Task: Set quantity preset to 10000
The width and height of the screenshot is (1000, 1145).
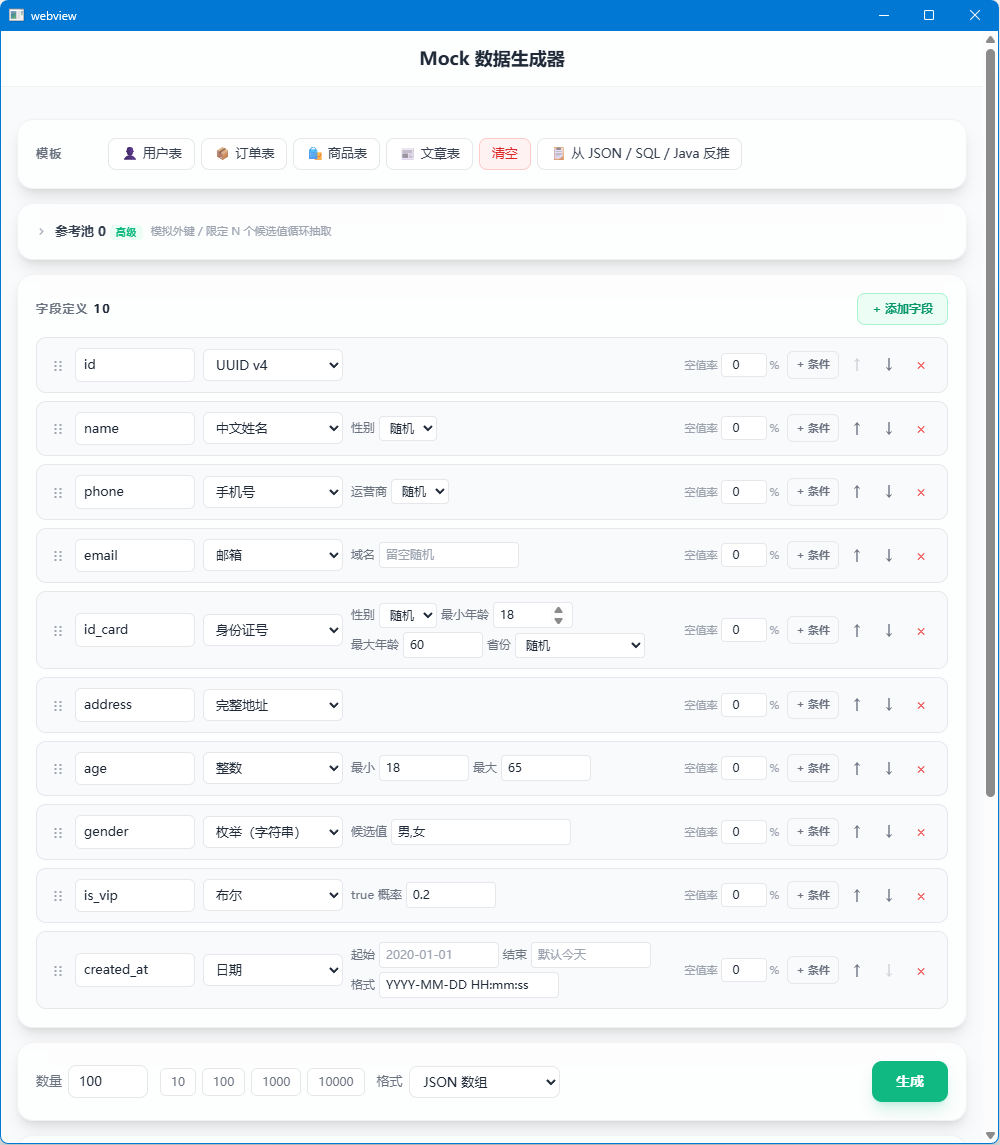Action: coord(336,1082)
